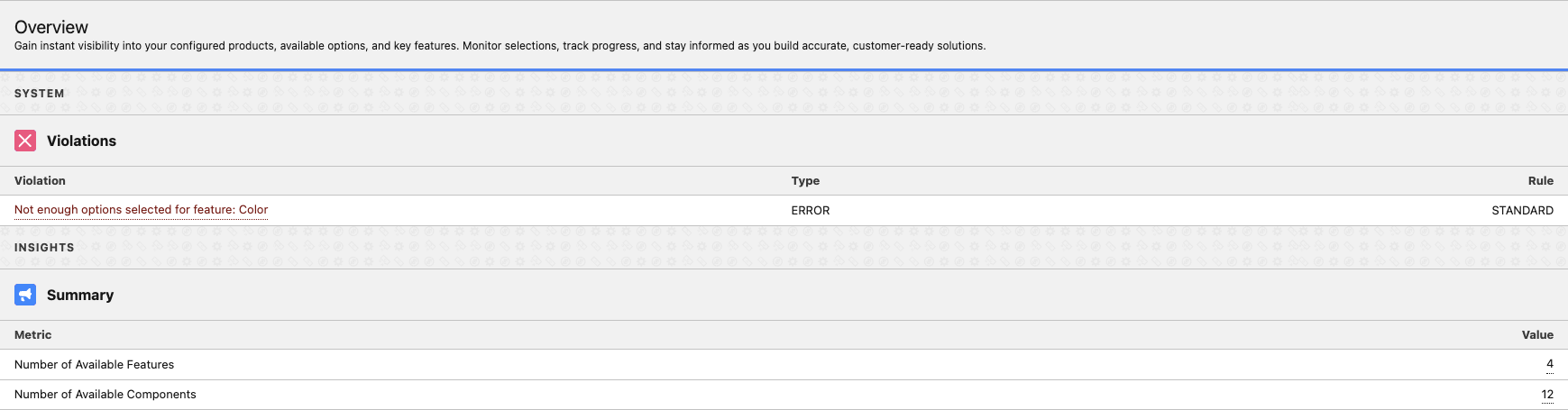Screen dimensions: 1568x410
Task: Select the Number of Available Features row
Action: [94, 364]
